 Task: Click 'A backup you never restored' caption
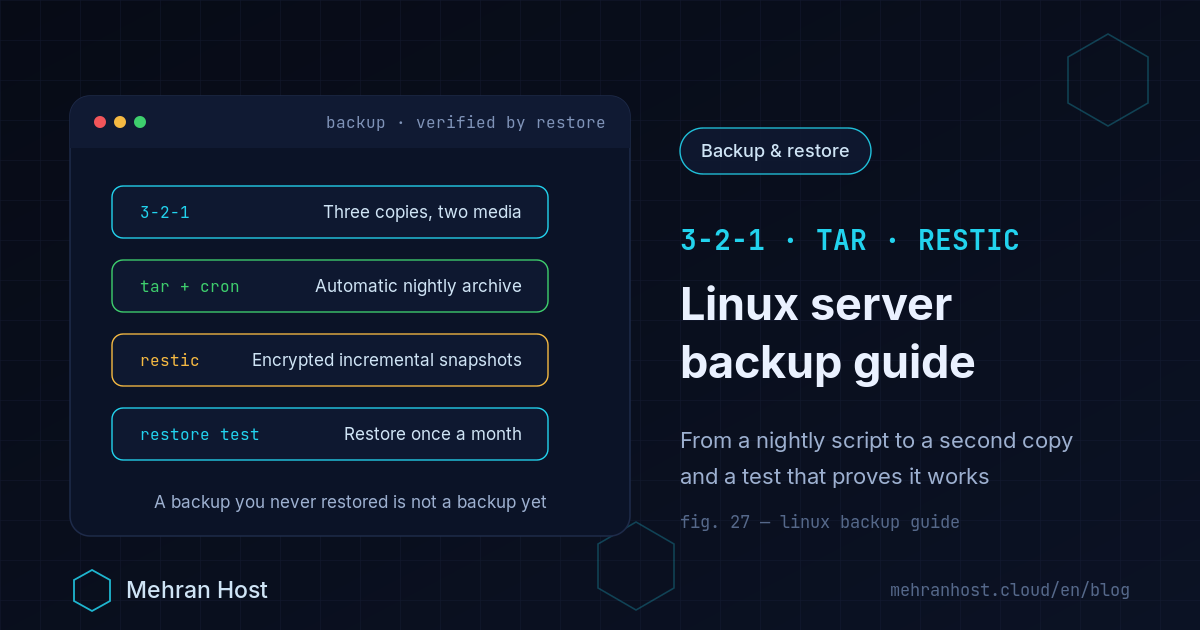[350, 502]
